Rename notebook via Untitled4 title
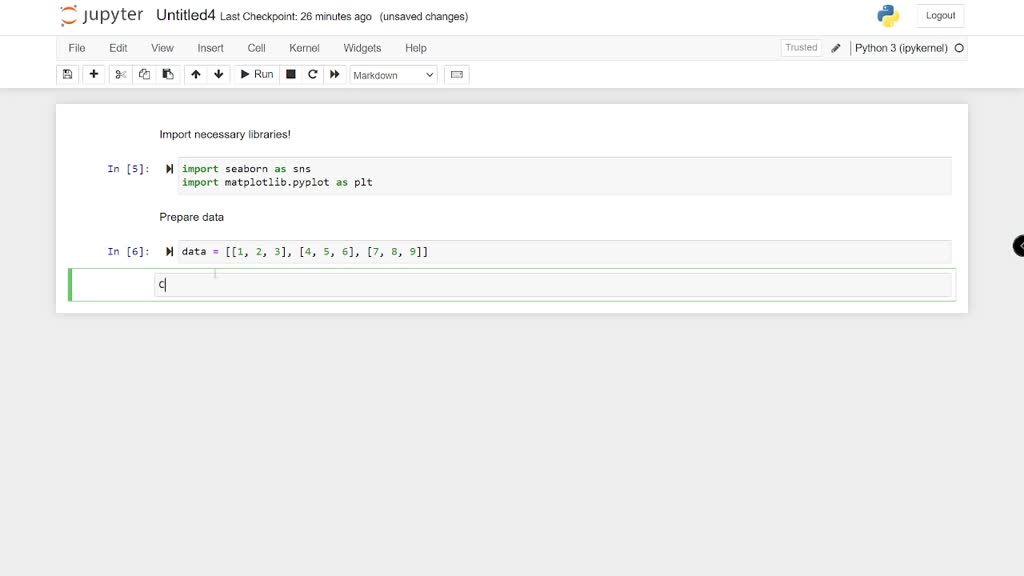 pos(185,16)
